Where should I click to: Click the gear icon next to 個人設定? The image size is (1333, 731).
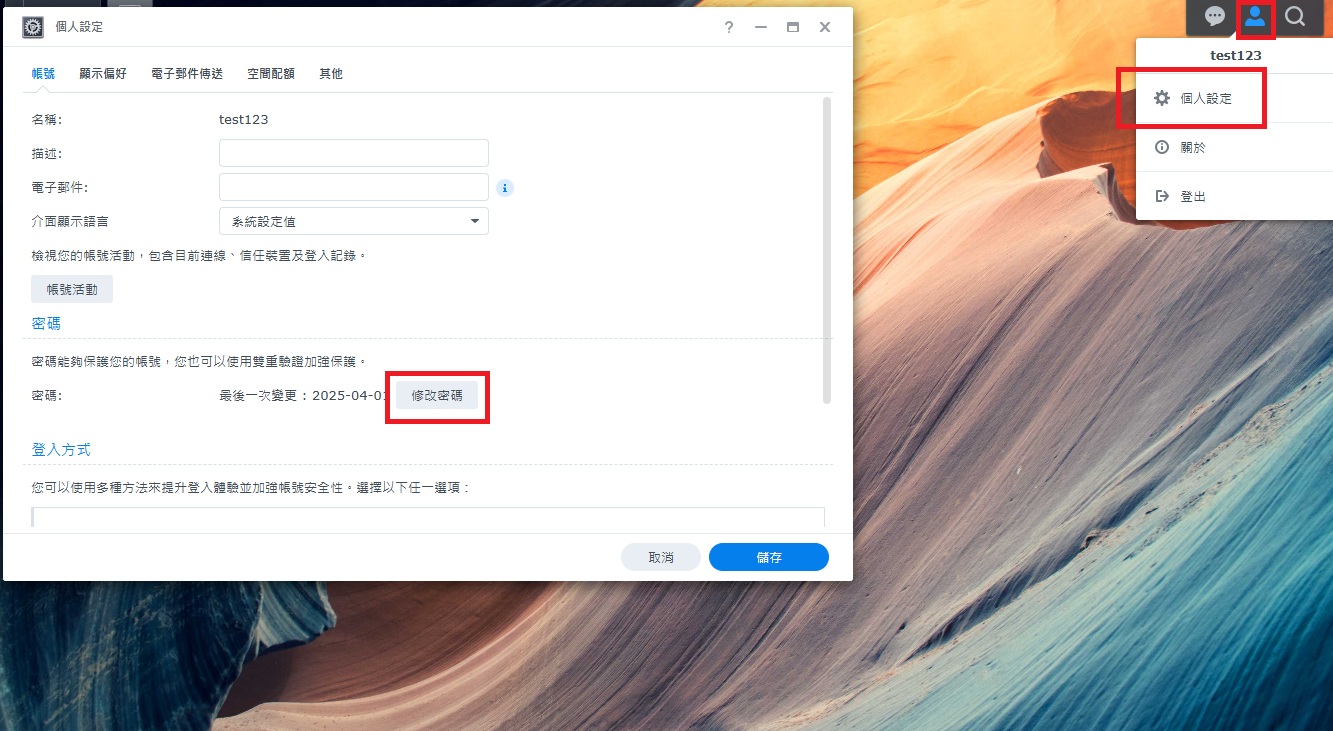pyautogui.click(x=1160, y=98)
